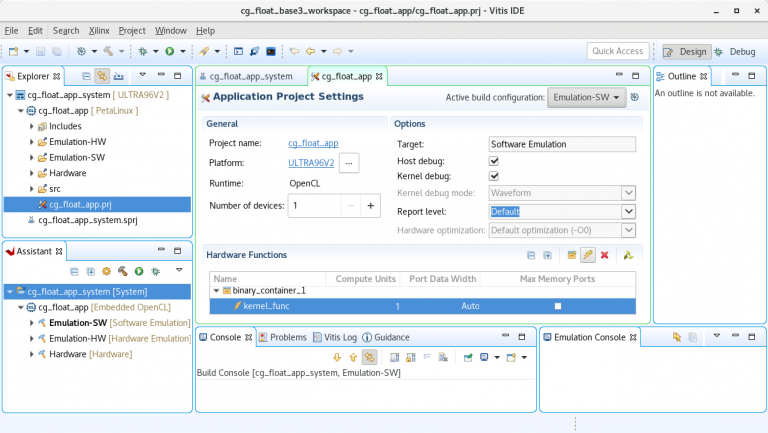Click the Debug perspective button
This screenshot has height=433, width=768.
[736, 51]
